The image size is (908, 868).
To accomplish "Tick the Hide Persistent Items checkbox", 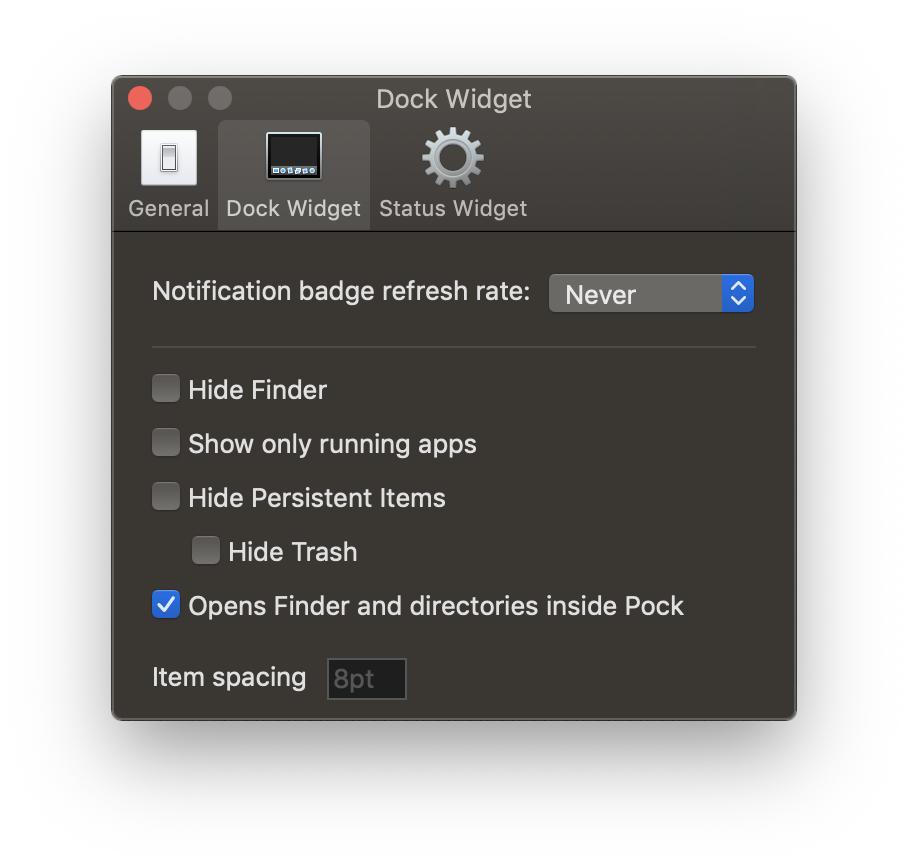I will pyautogui.click(x=166, y=496).
